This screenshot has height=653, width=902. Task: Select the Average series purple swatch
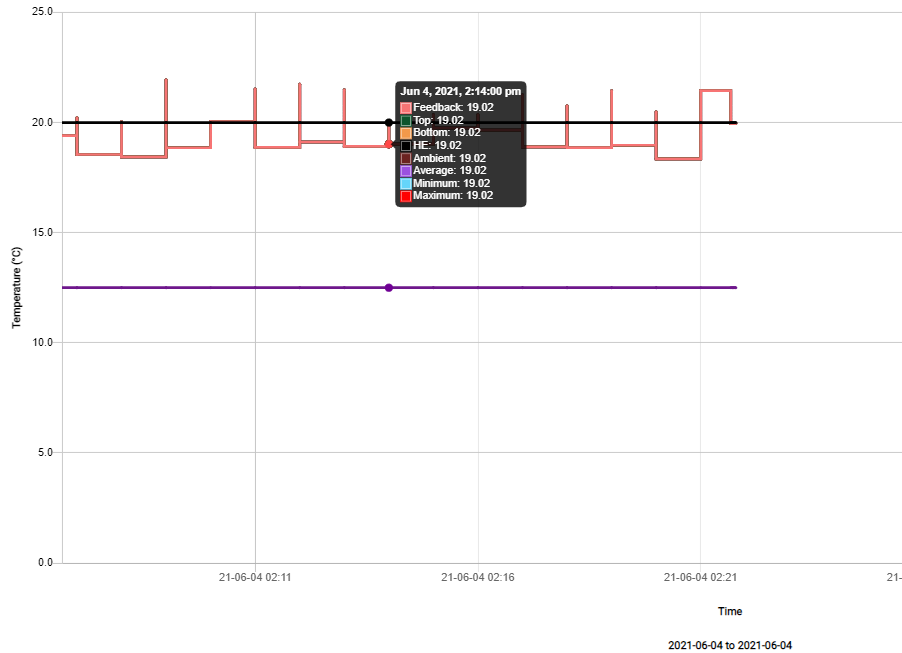(405, 170)
